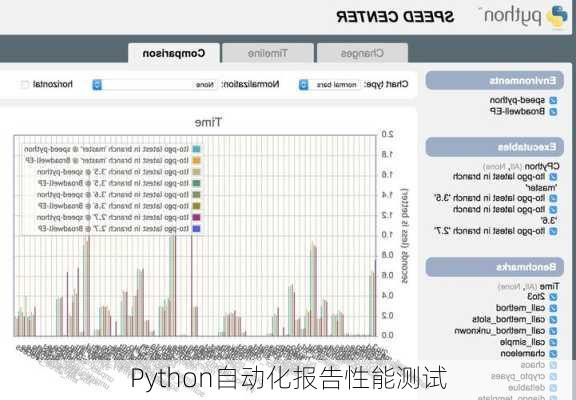Screen dimensions: 576x400
Task: Toggle the chameleon benchmark checkbox
Action: 553,354
